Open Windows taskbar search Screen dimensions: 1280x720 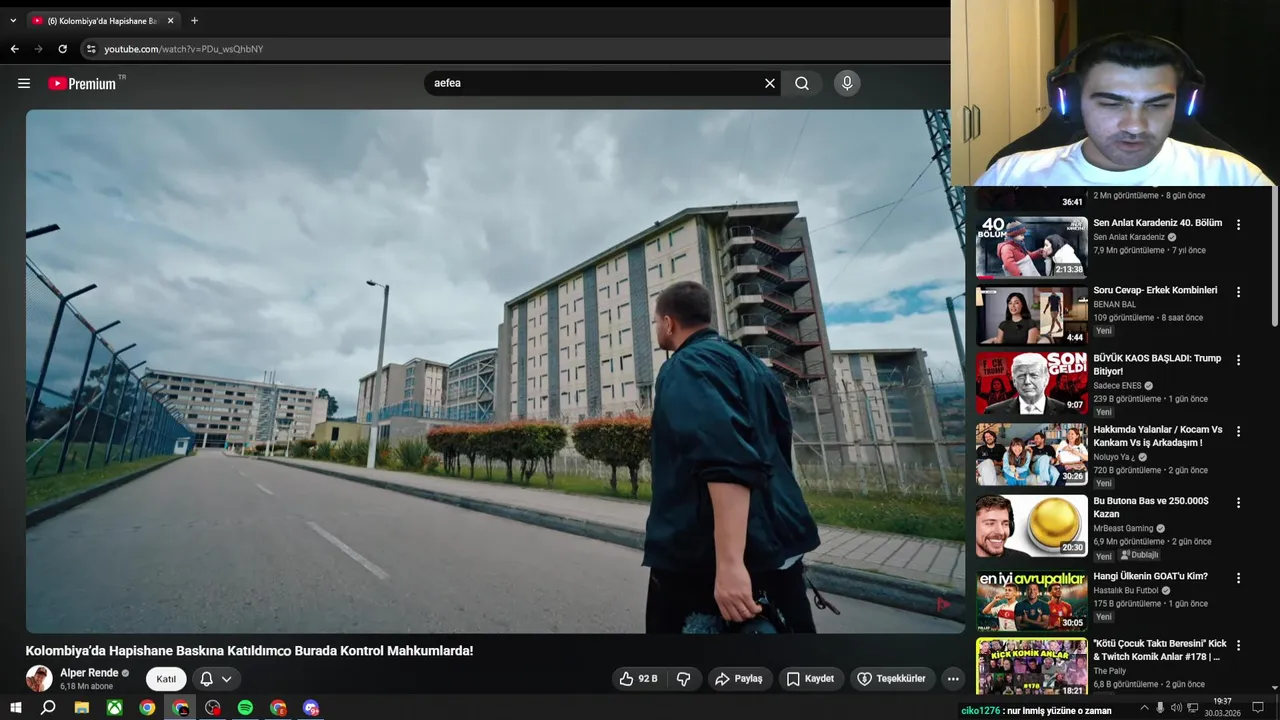(48, 707)
